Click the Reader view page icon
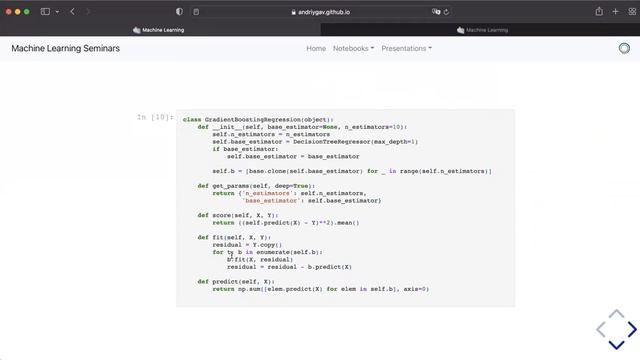 (x=196, y=12)
